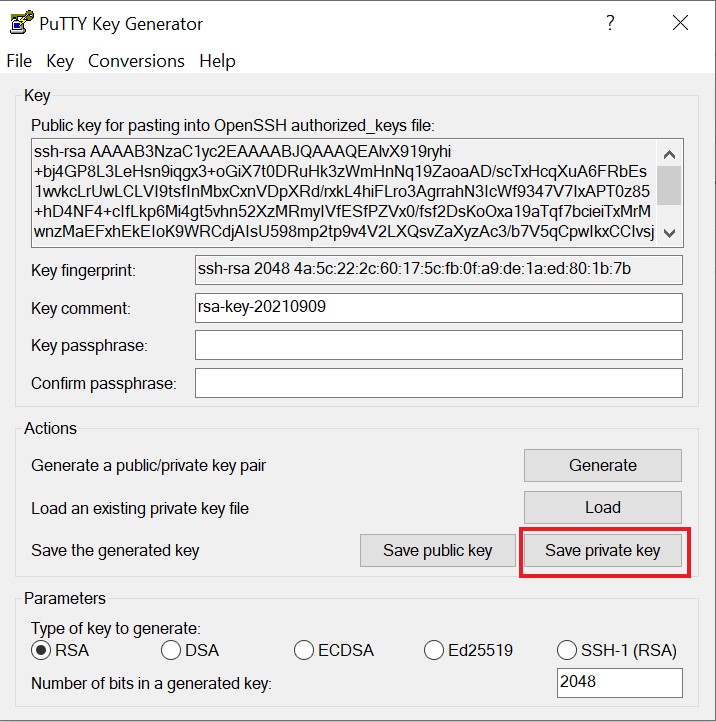Click 'Public key for pasting into OpenSSH' label
The image size is (716, 722).
(x=233, y=125)
